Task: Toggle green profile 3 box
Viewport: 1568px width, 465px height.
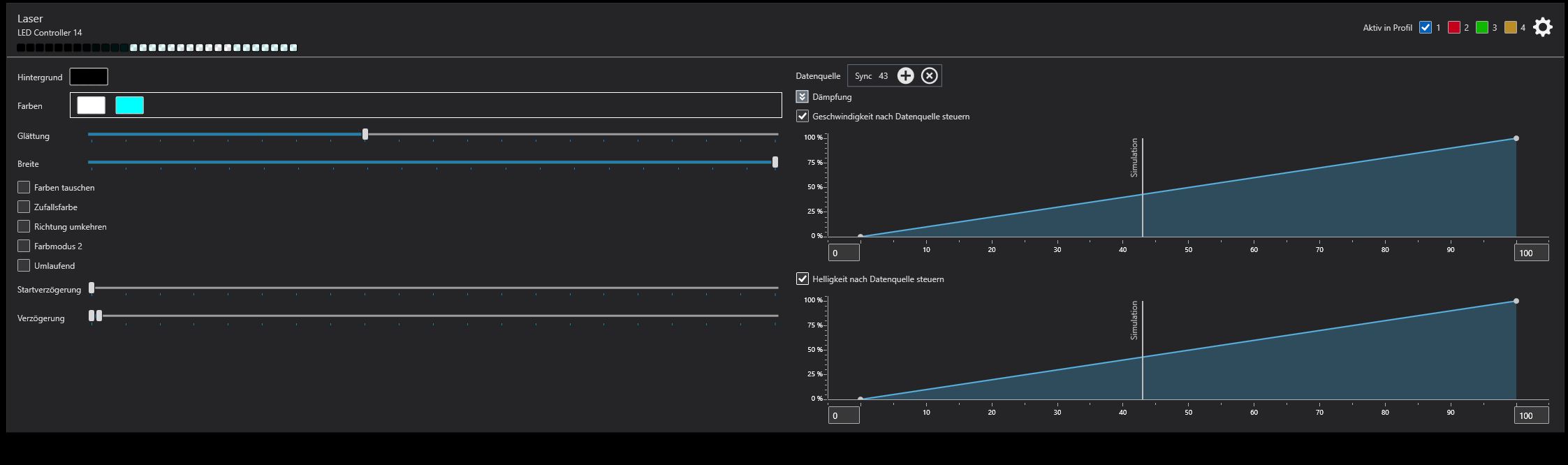Action: pyautogui.click(x=1482, y=28)
